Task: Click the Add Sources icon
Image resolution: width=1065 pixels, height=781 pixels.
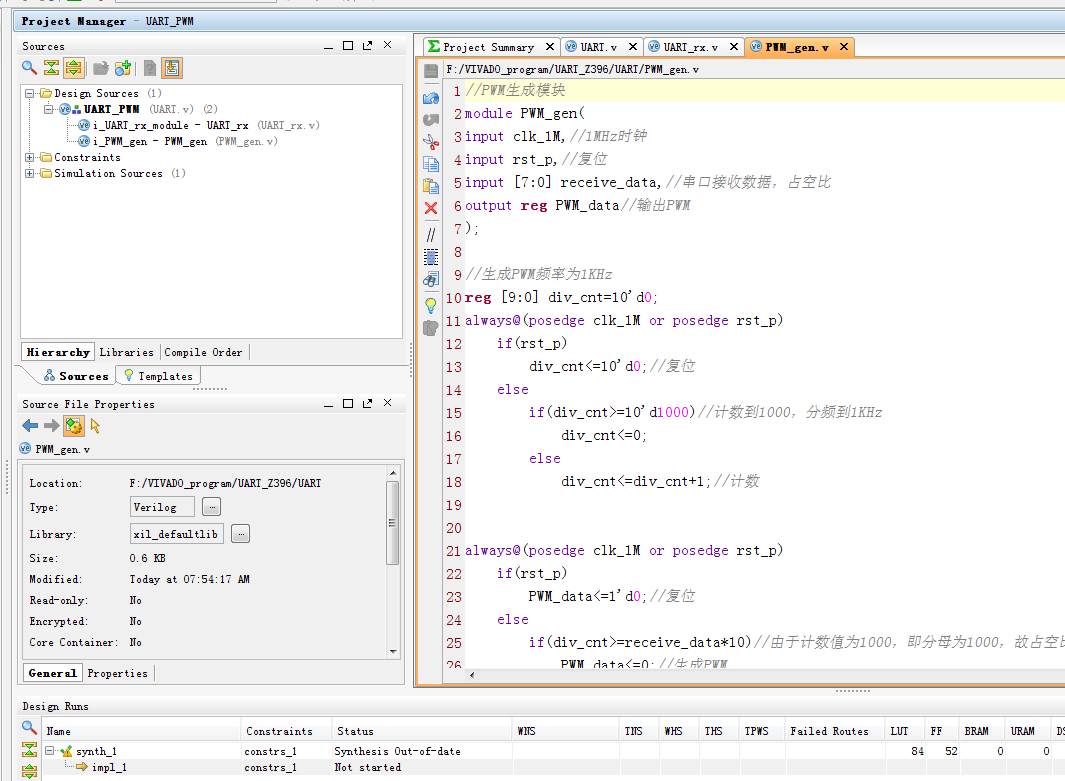Action: (123, 68)
